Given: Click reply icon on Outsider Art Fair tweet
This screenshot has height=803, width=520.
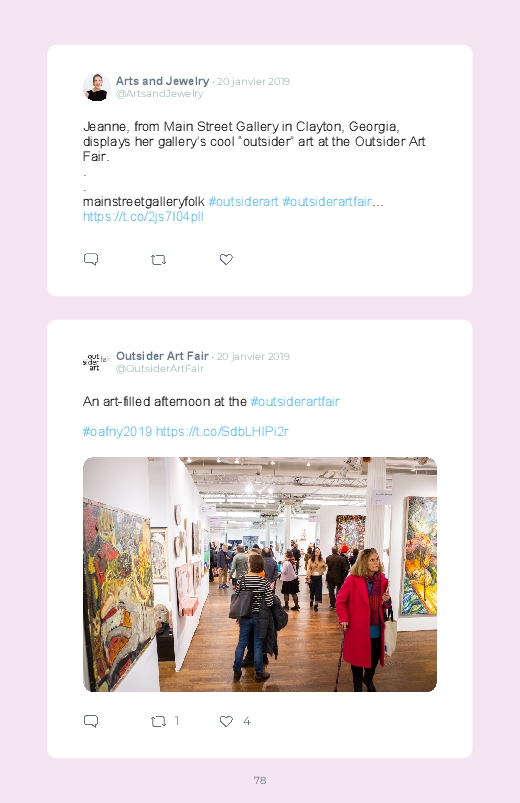Looking at the screenshot, I should [x=91, y=722].
